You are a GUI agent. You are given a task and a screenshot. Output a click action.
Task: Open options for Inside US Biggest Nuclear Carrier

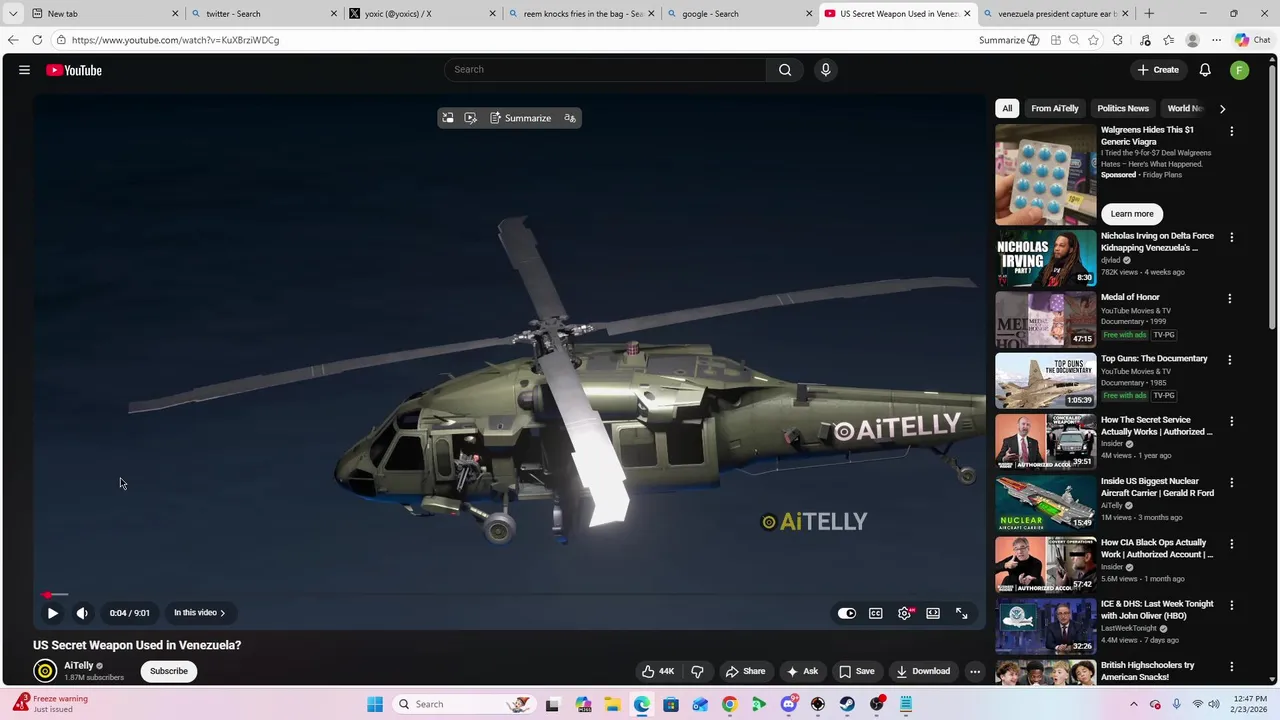pos(1231,483)
